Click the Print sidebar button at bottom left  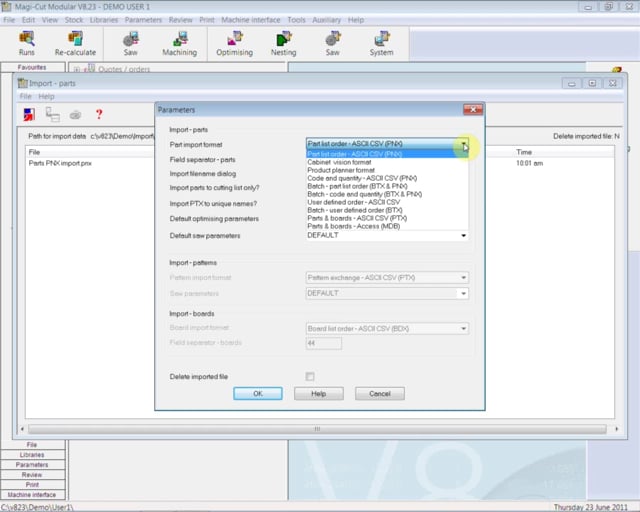(x=32, y=485)
